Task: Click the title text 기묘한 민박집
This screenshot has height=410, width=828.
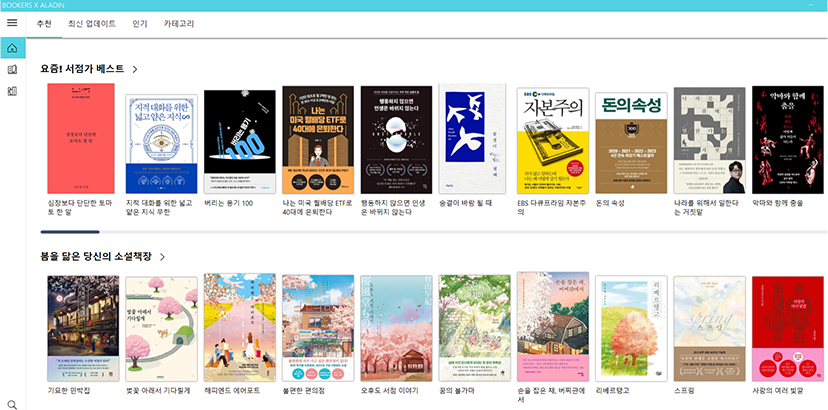Action: pos(71,391)
